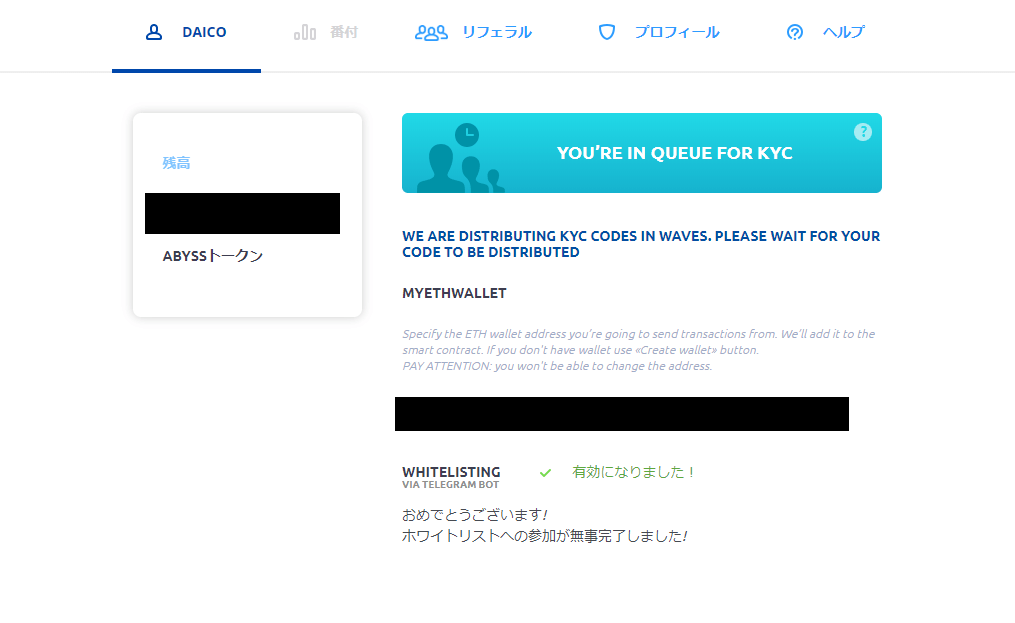The image size is (1015, 623).
Task: Click the queue people clock icon in banner
Action: tap(461, 158)
